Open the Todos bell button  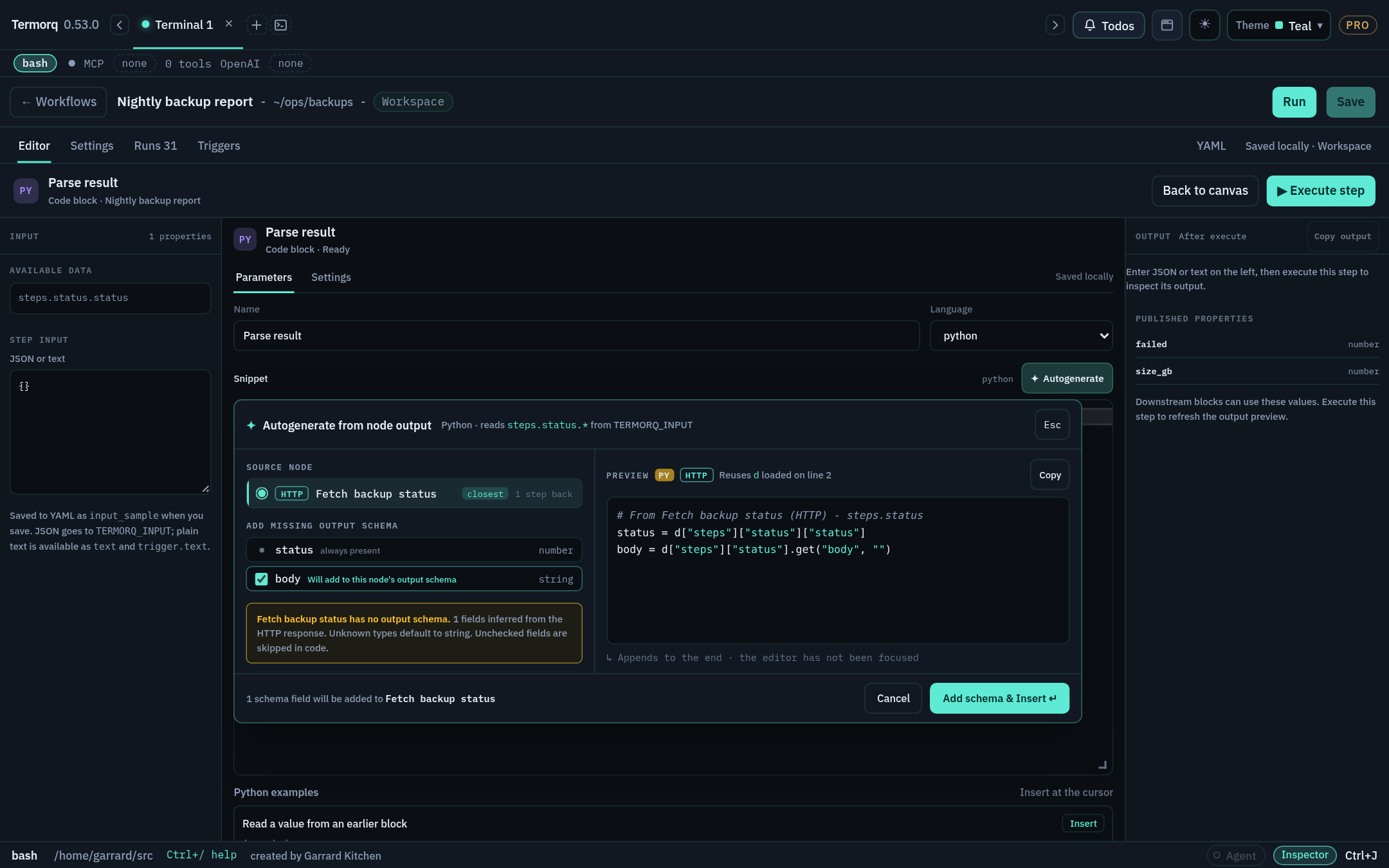point(1109,26)
